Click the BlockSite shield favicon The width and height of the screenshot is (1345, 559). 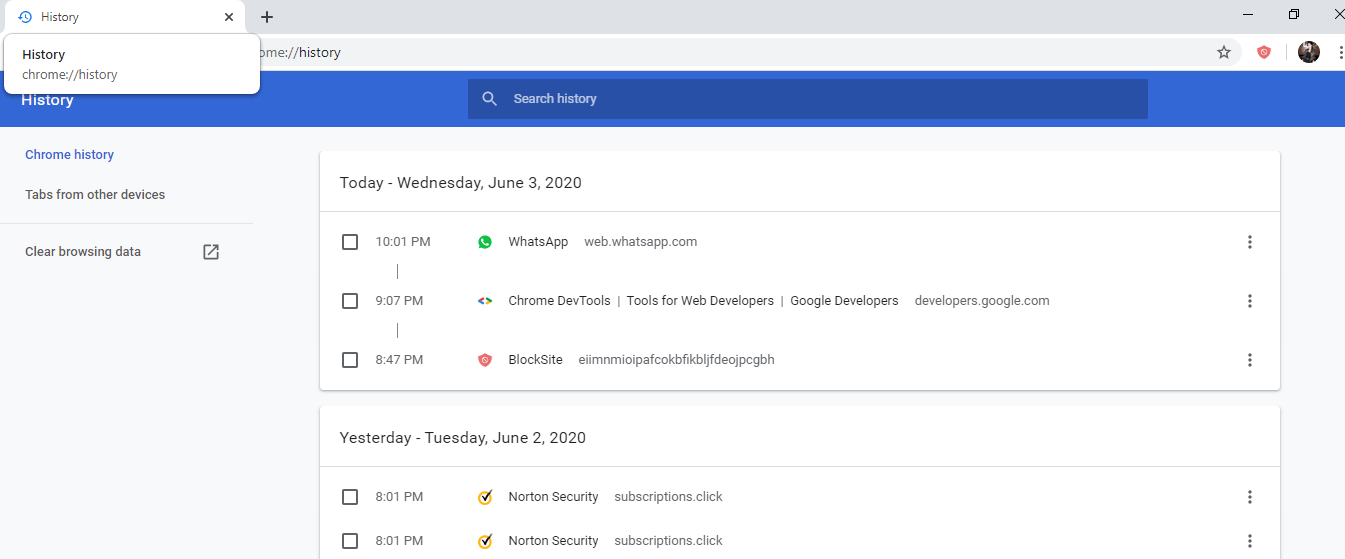[485, 360]
